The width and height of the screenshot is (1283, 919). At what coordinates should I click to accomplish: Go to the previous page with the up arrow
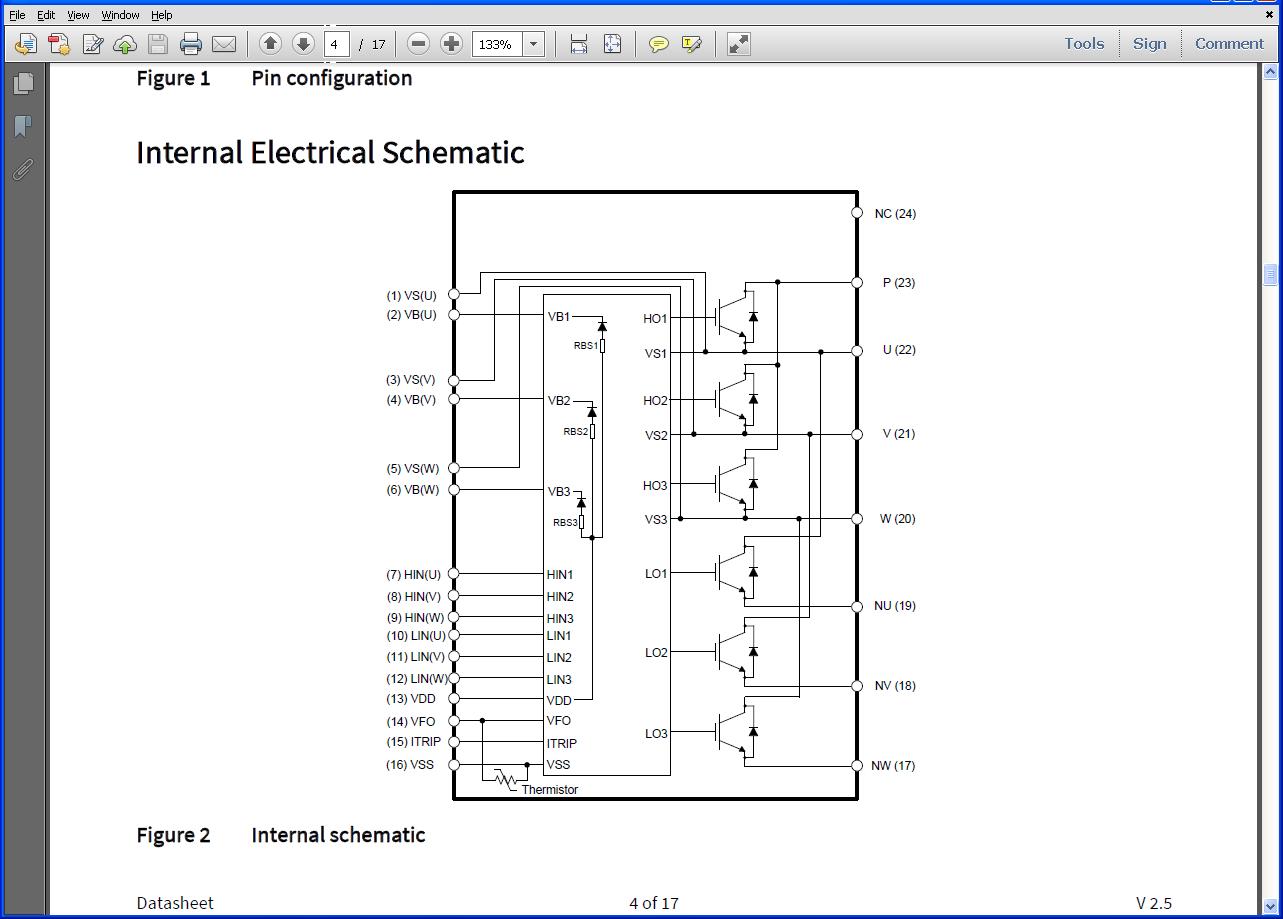point(270,44)
